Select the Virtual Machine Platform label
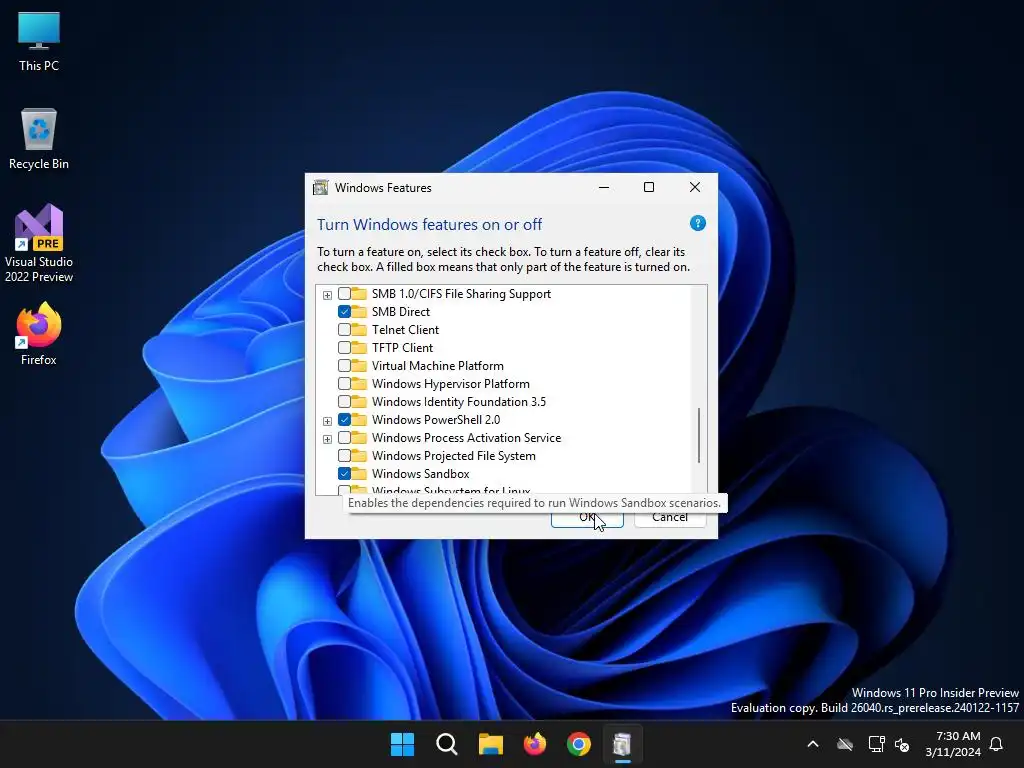1024x768 pixels. pyautogui.click(x=438, y=366)
